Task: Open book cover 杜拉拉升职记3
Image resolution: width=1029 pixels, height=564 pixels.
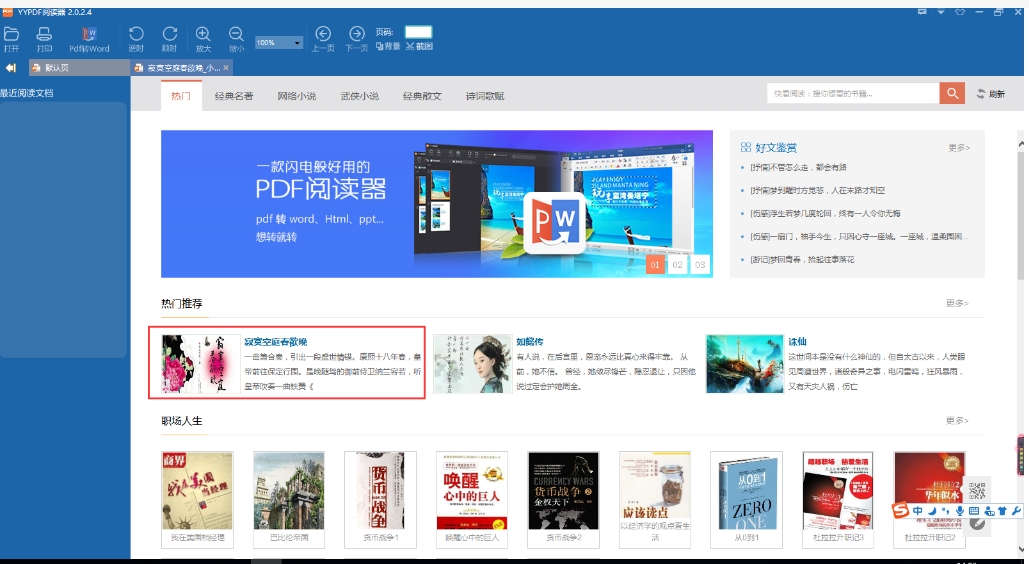Action: coord(837,490)
